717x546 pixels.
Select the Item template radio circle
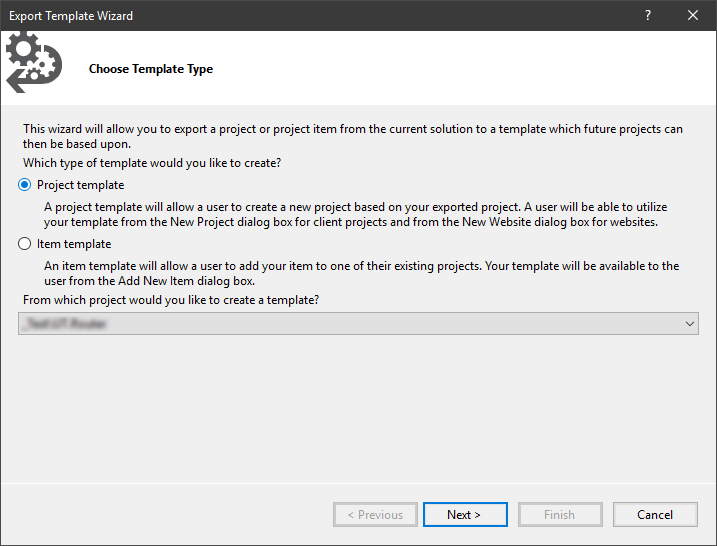tap(25, 244)
